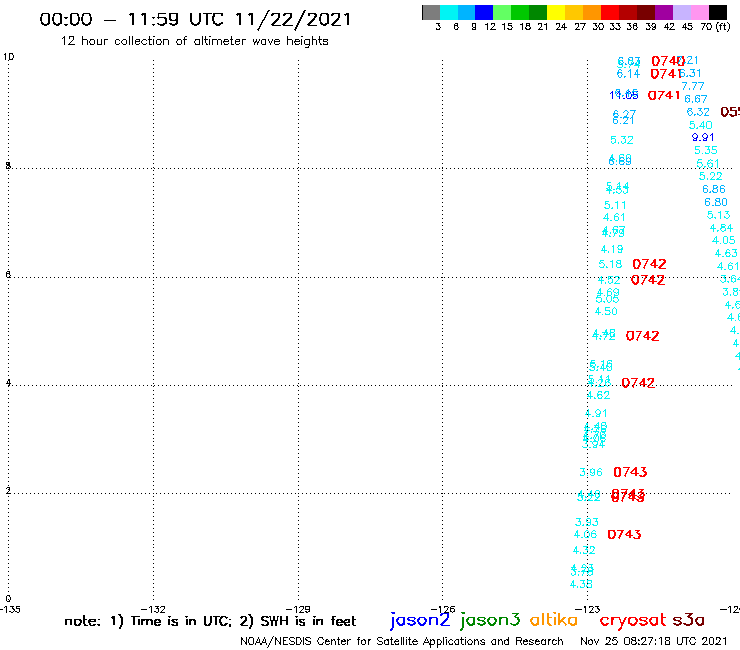Click the longitude axis label '-132'

(x=153, y=609)
